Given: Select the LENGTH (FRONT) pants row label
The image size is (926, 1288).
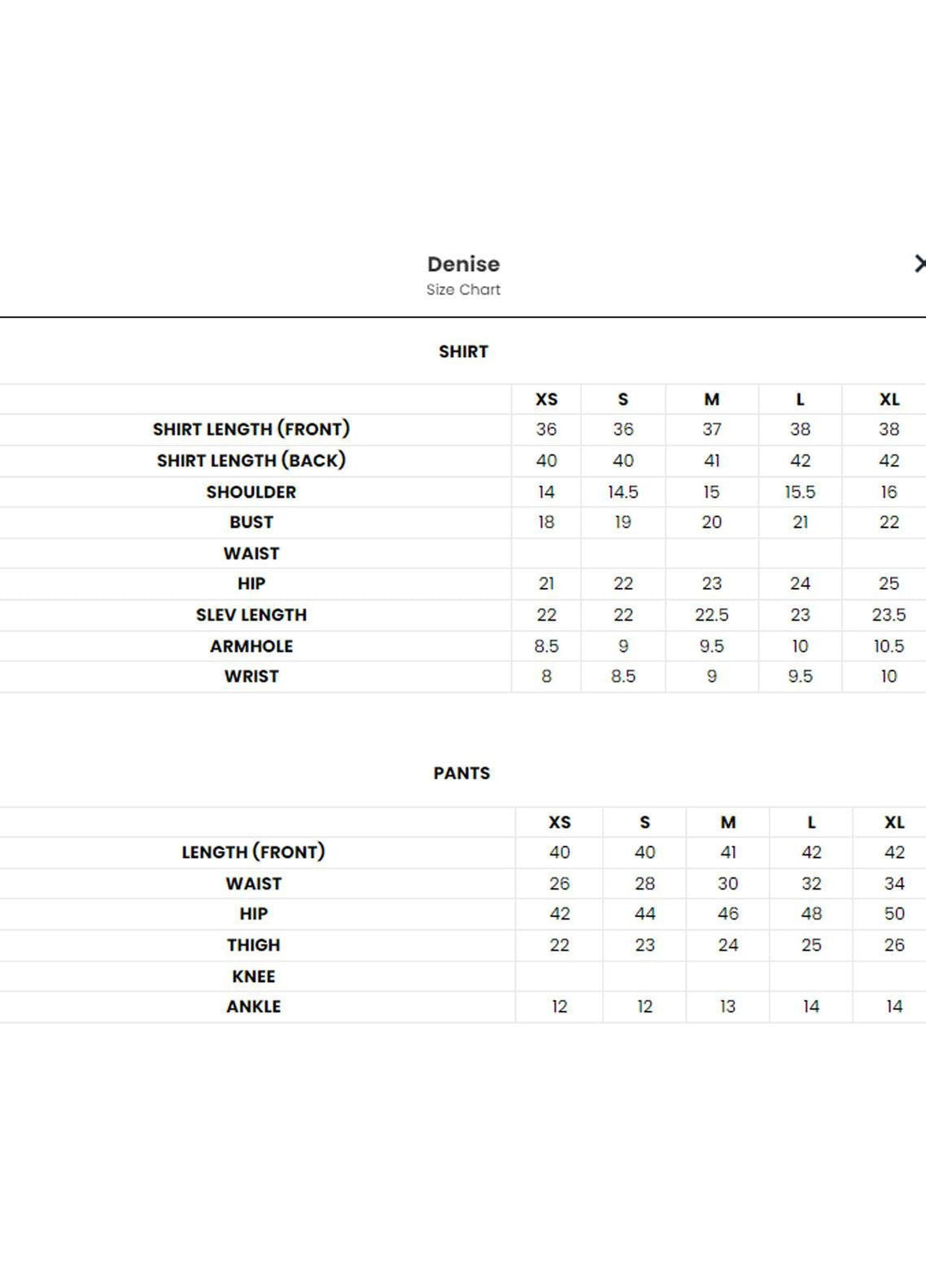Looking at the screenshot, I should pos(253,852).
